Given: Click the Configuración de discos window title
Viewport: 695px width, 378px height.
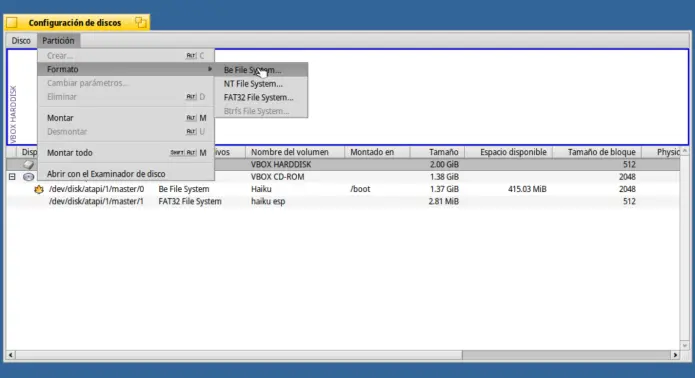Looking at the screenshot, I should coord(74,23).
